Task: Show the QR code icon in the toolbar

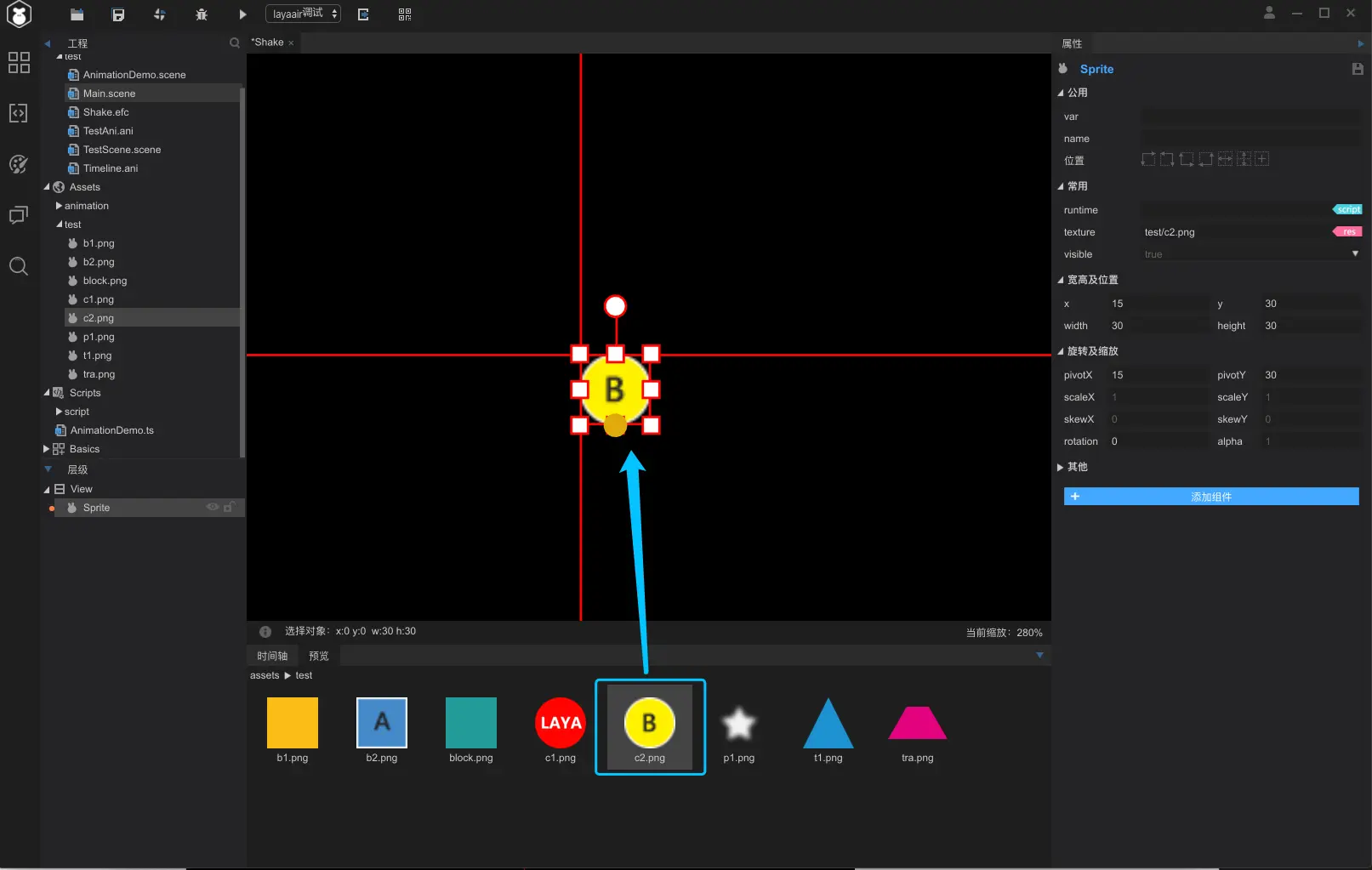Action: [405, 14]
